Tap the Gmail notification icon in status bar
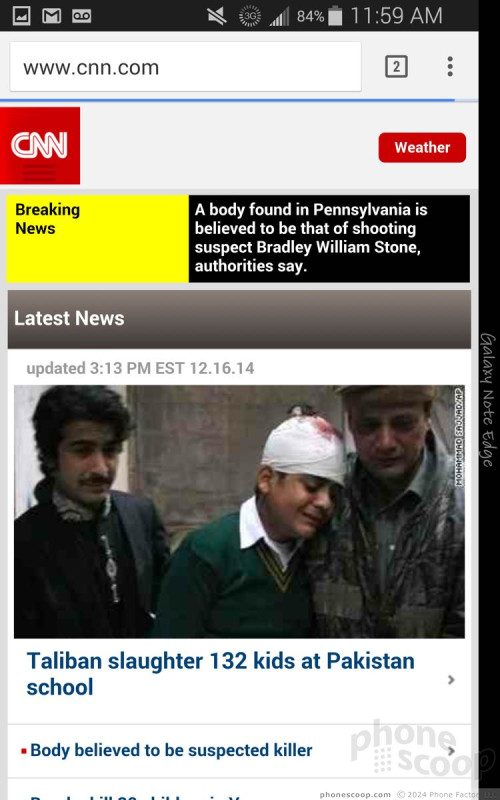Image resolution: width=500 pixels, height=800 pixels. coord(52,16)
